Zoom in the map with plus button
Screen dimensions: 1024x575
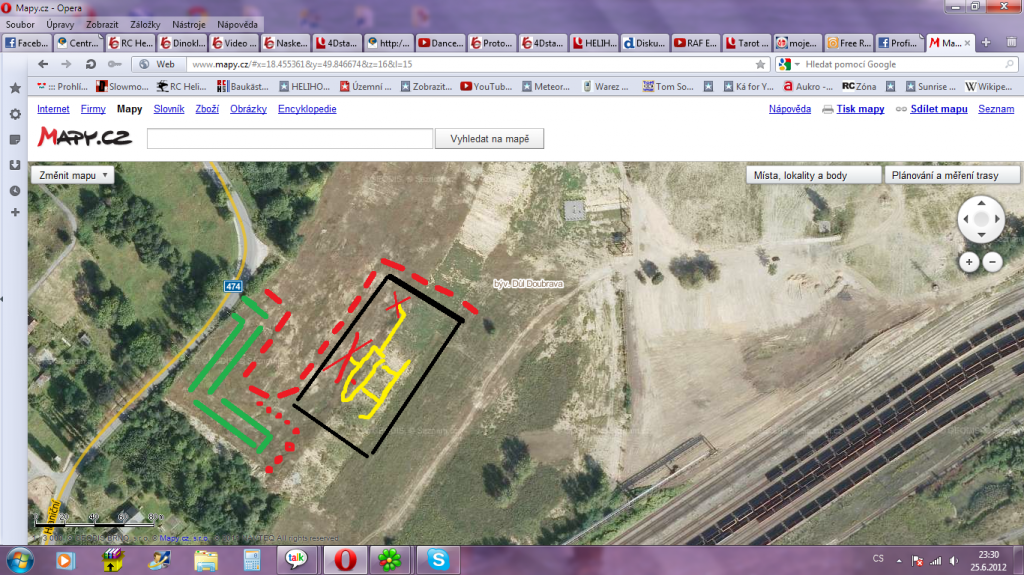pyautogui.click(x=969, y=262)
